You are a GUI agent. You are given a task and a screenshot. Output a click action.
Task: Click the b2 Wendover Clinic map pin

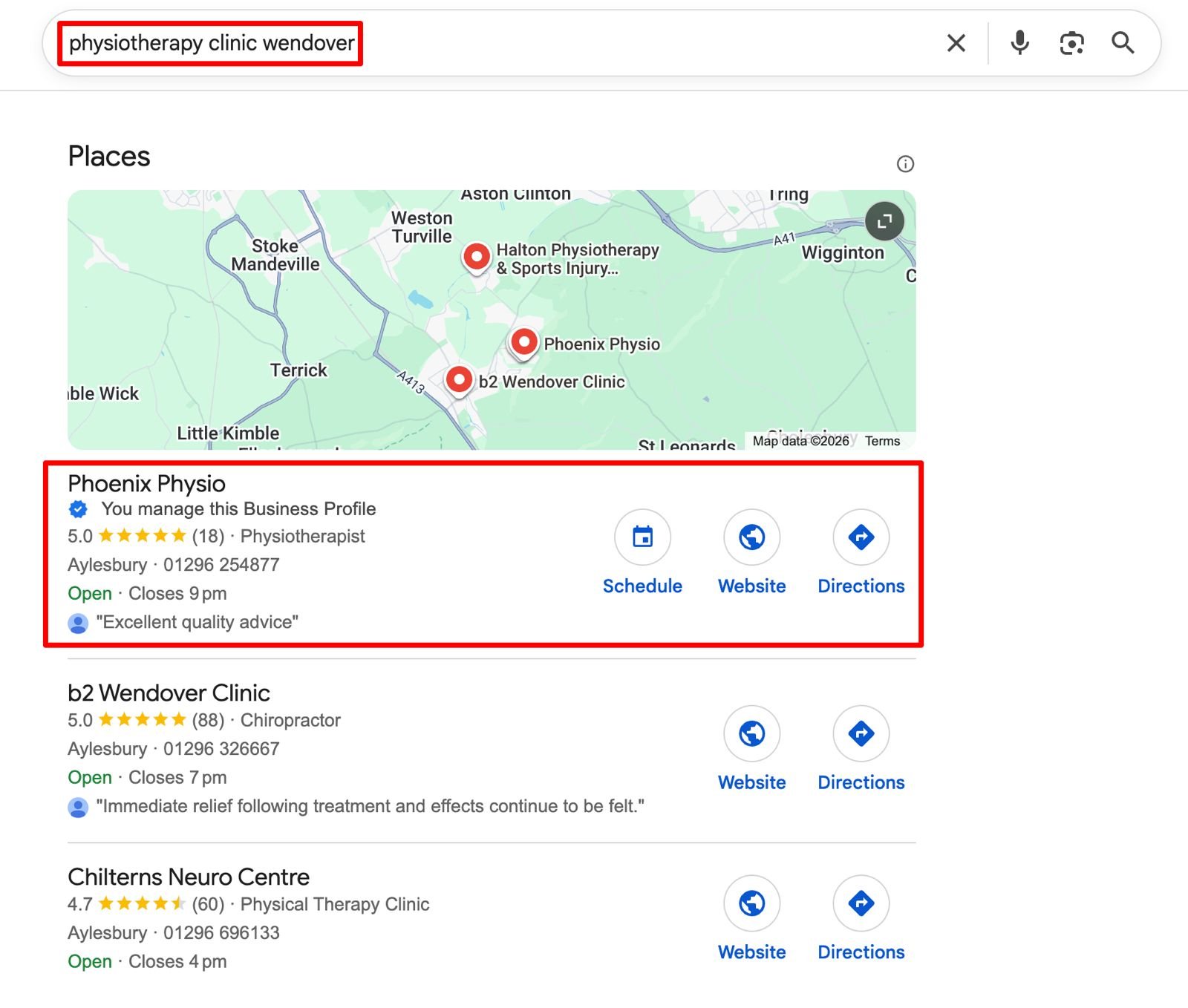coord(459,380)
